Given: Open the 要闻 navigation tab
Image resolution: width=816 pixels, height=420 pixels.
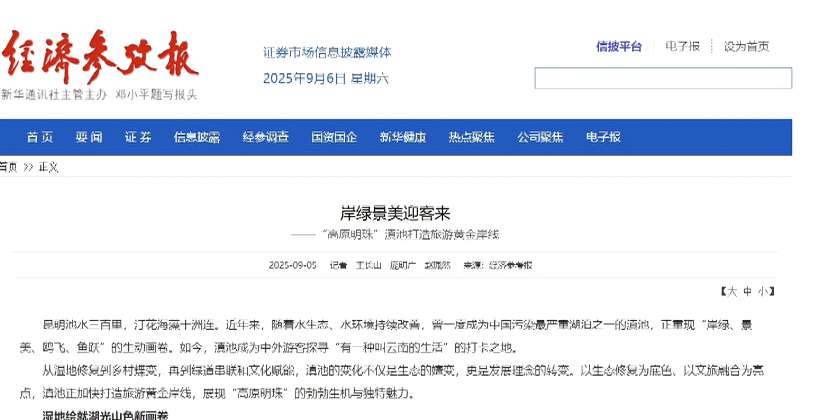Looking at the screenshot, I should coord(89,137).
